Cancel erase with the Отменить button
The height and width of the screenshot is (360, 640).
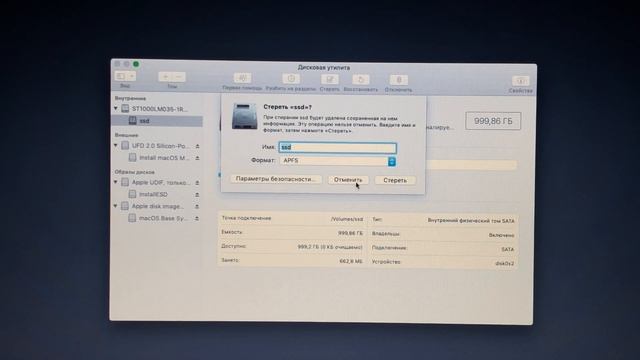(x=348, y=180)
